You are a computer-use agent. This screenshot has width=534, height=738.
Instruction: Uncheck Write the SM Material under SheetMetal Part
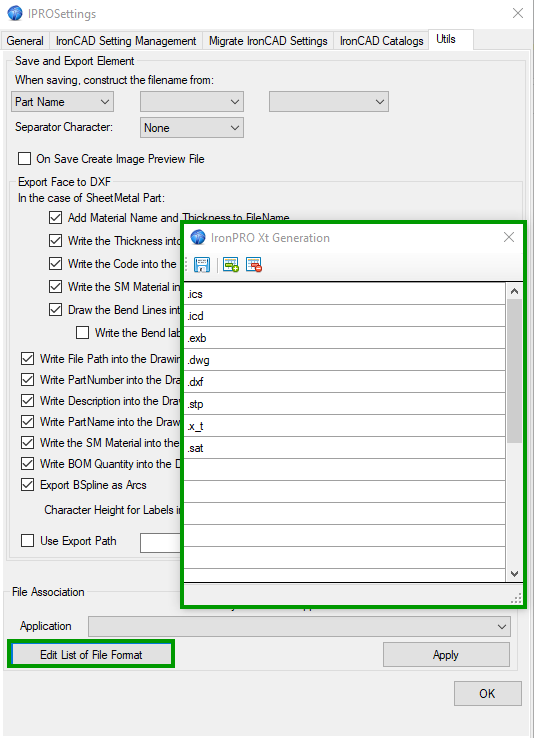(x=56, y=287)
